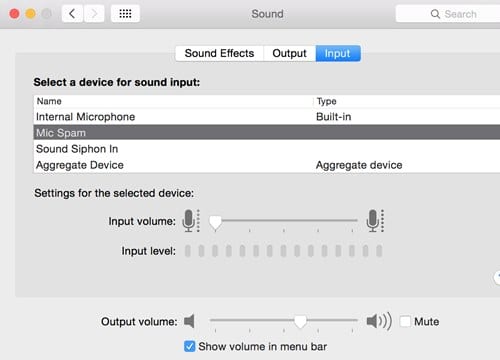Click in the Search field
Screen dimensions: 500x360
pyautogui.click(x=448, y=14)
